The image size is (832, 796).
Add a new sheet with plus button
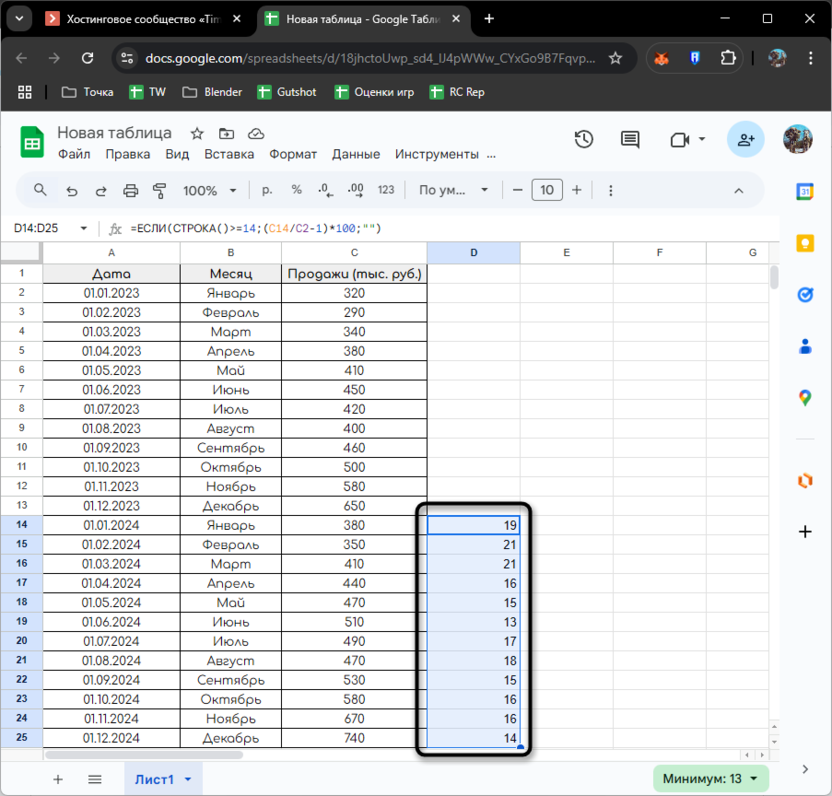[58, 779]
